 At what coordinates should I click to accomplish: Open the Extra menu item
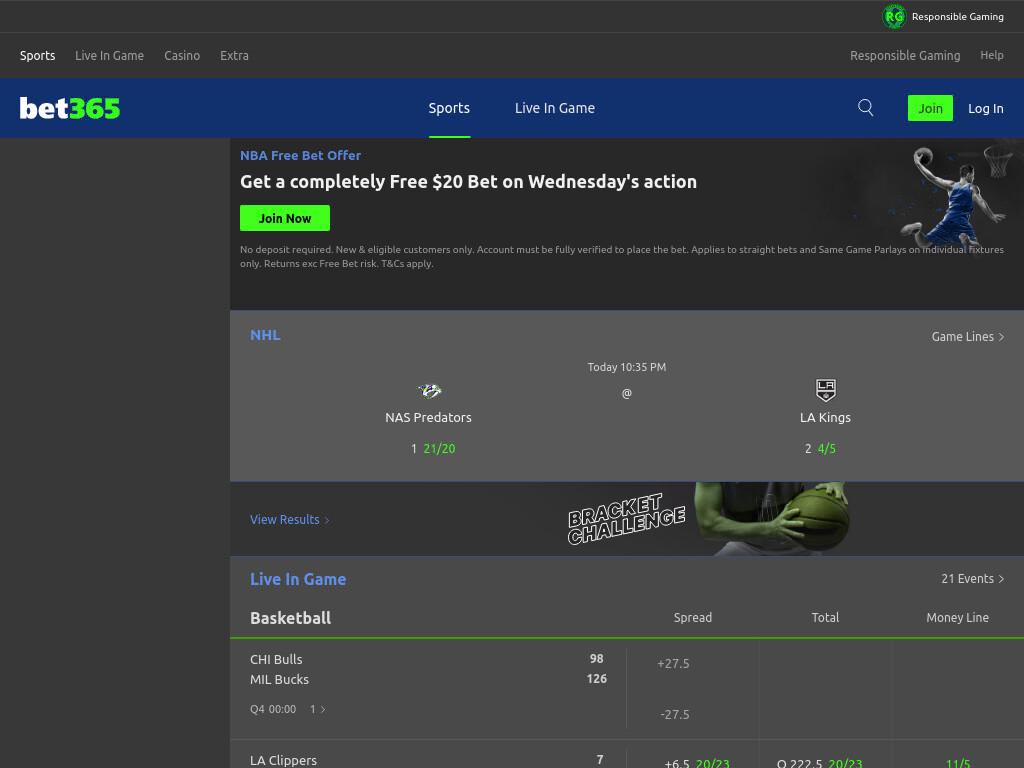tap(234, 56)
